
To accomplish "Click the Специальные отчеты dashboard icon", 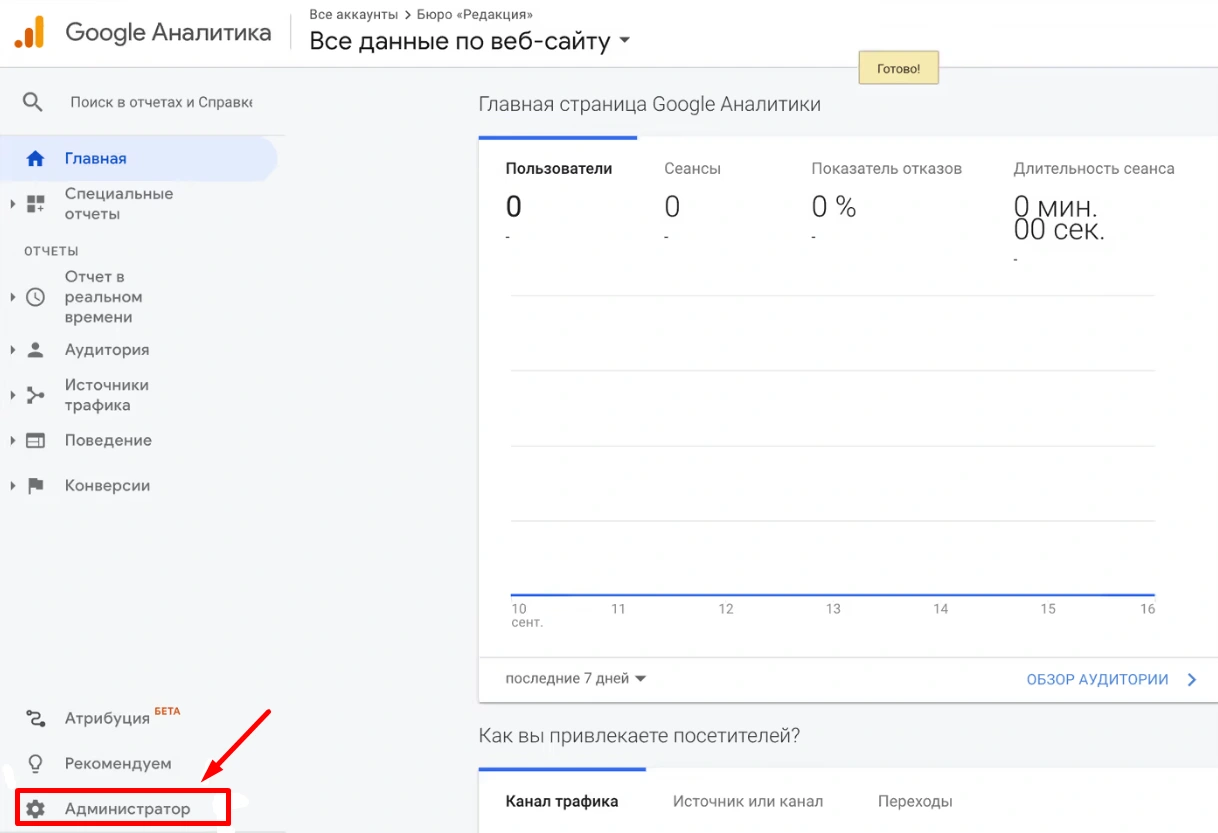I will tap(36, 204).
